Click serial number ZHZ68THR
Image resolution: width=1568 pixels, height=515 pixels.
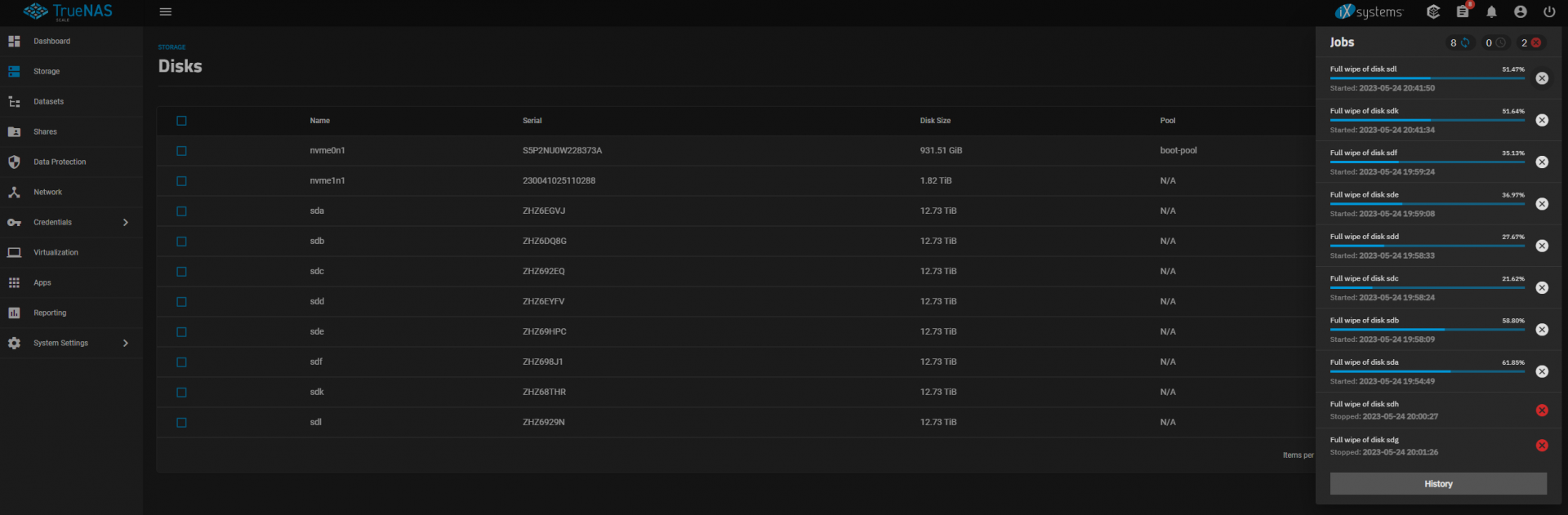[544, 393]
